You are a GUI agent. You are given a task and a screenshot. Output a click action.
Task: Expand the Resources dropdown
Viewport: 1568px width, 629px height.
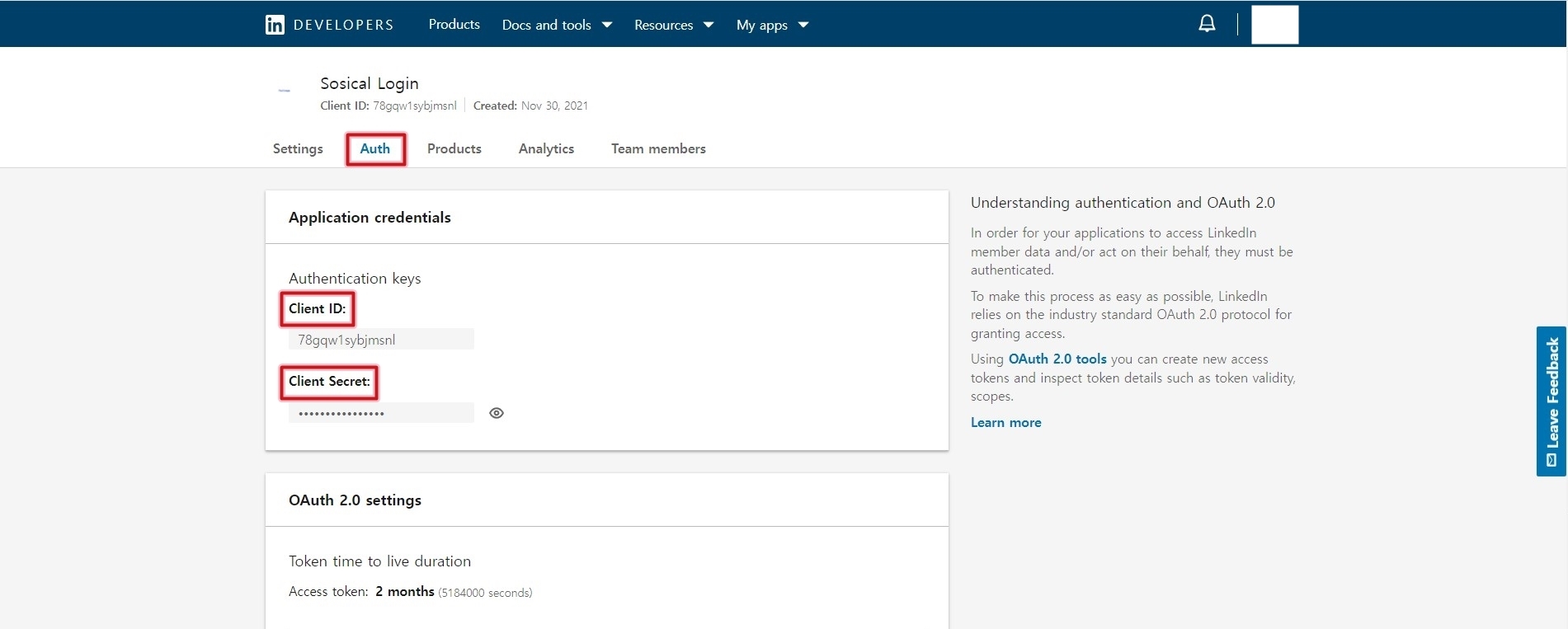674,25
